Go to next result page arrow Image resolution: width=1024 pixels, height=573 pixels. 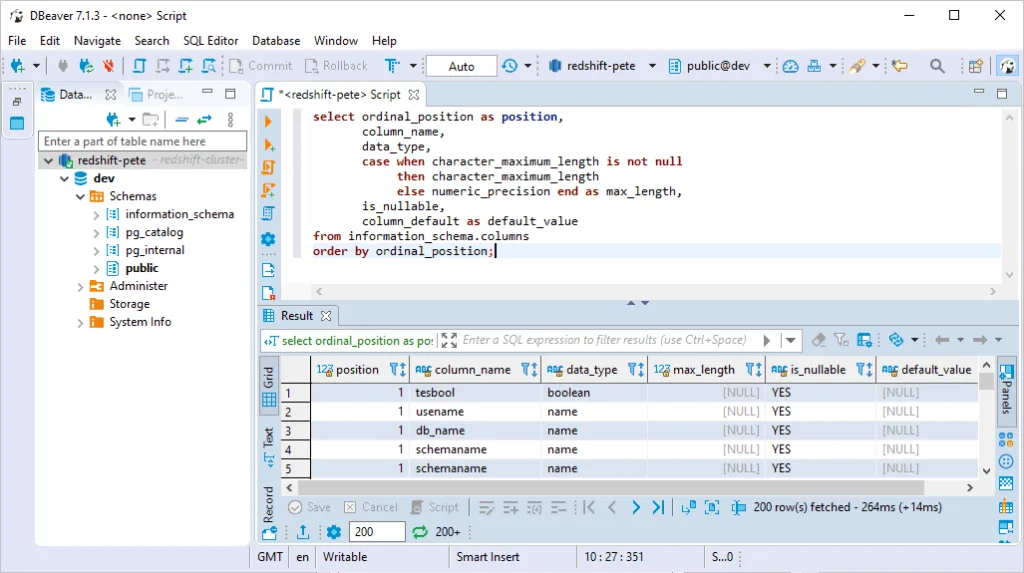click(635, 507)
